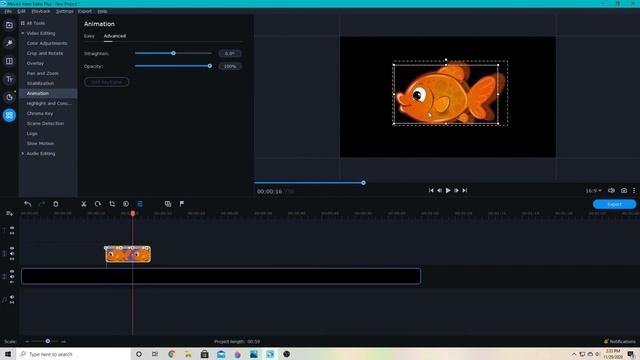Select the More Tools blue sidebar icon
640x360 pixels.
click(9, 115)
